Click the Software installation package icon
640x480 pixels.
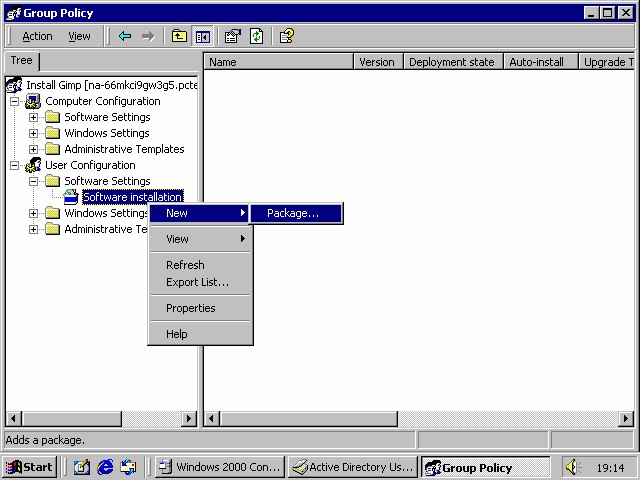pos(71,197)
